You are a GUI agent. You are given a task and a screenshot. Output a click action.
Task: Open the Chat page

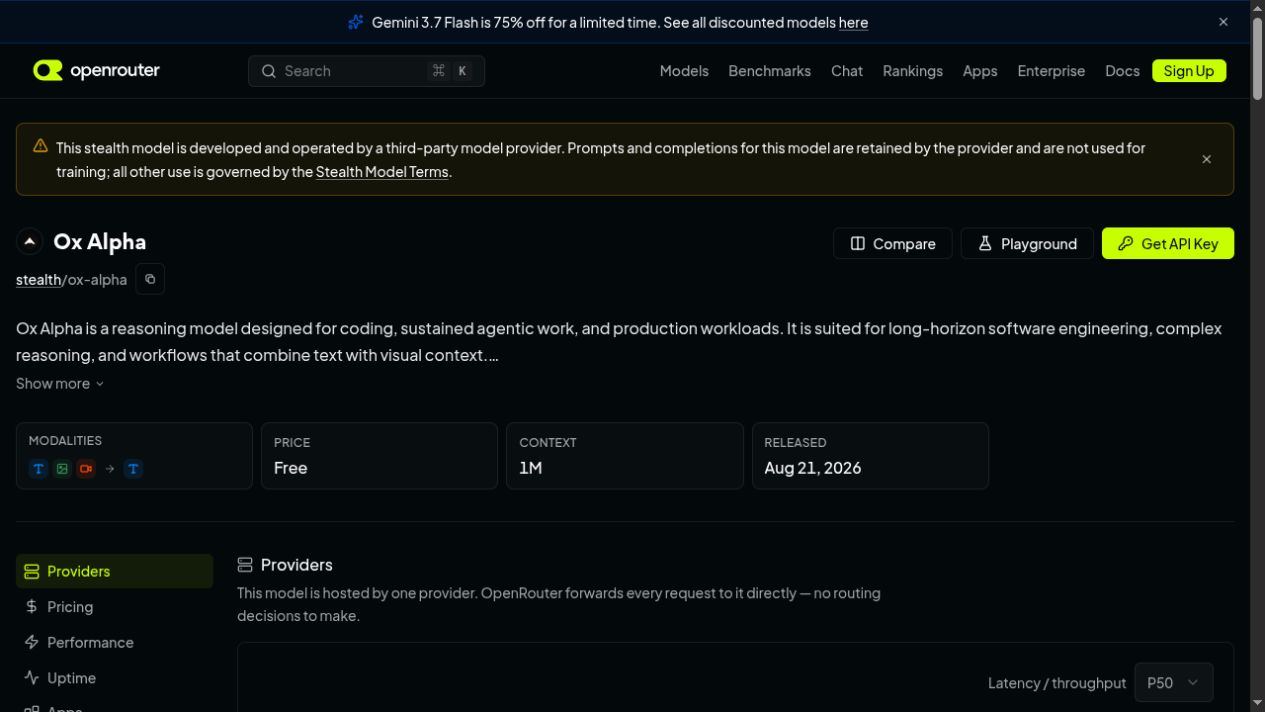click(x=847, y=71)
